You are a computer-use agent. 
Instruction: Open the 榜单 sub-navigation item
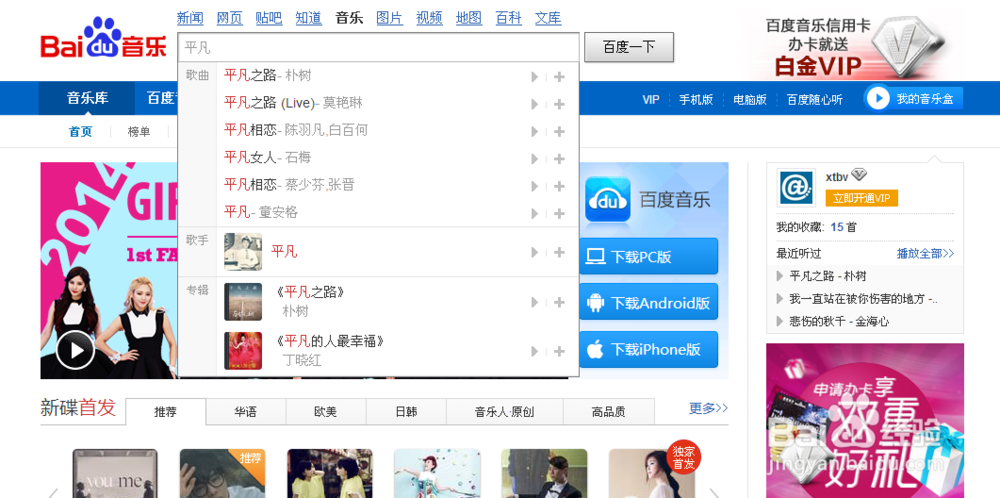click(x=139, y=132)
